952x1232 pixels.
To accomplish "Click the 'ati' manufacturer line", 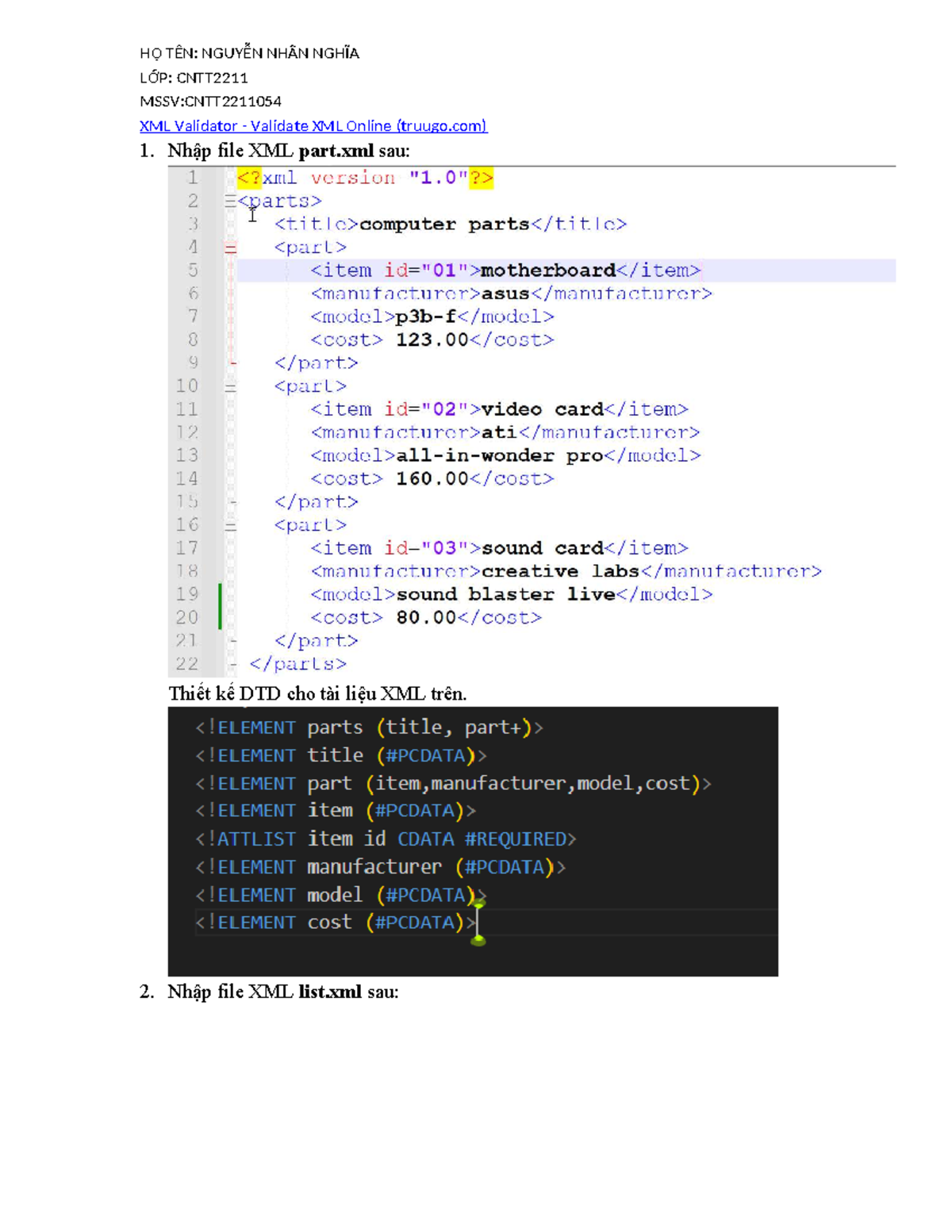I will point(505,432).
